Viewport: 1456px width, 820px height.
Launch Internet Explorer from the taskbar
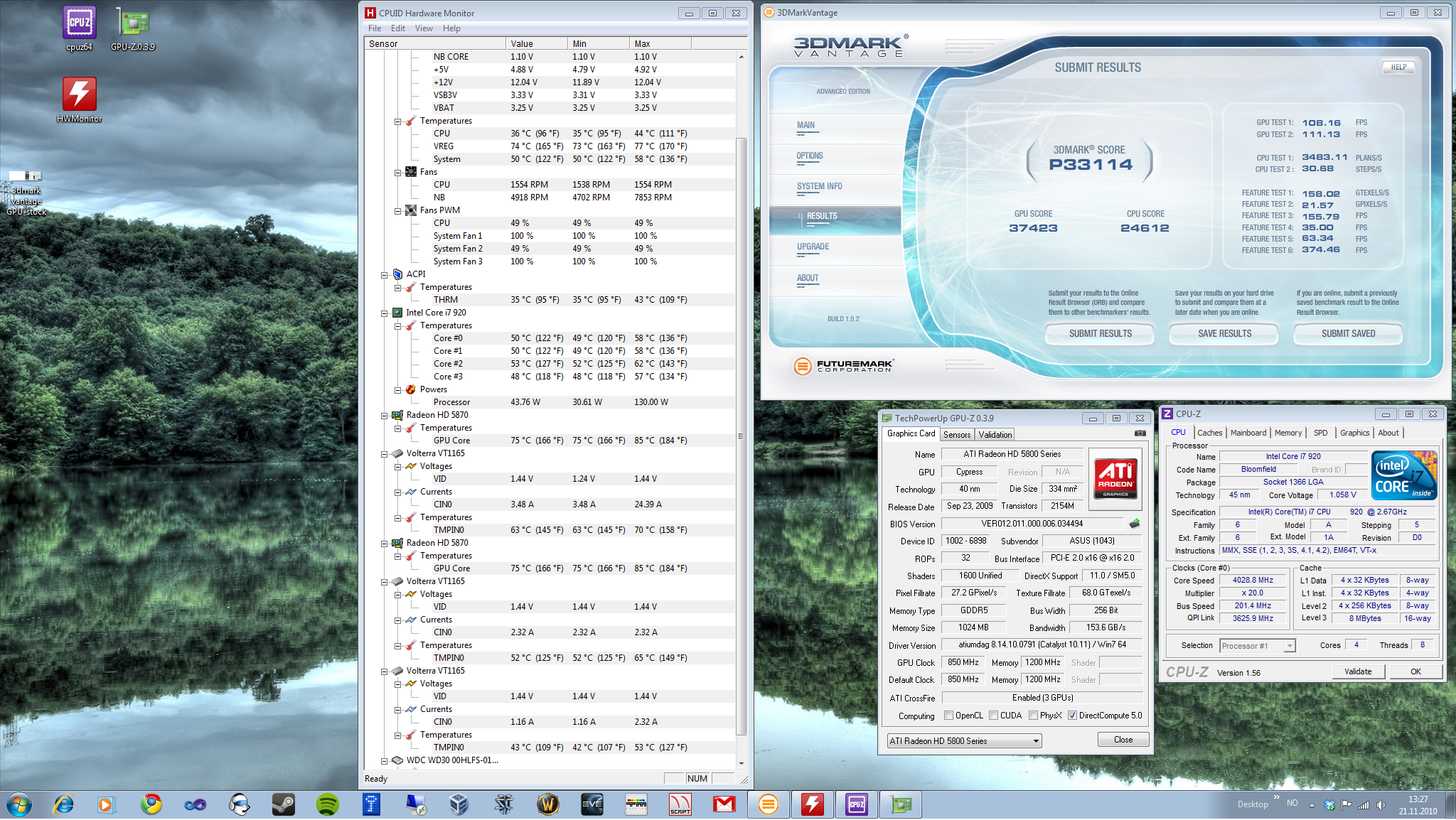point(64,804)
